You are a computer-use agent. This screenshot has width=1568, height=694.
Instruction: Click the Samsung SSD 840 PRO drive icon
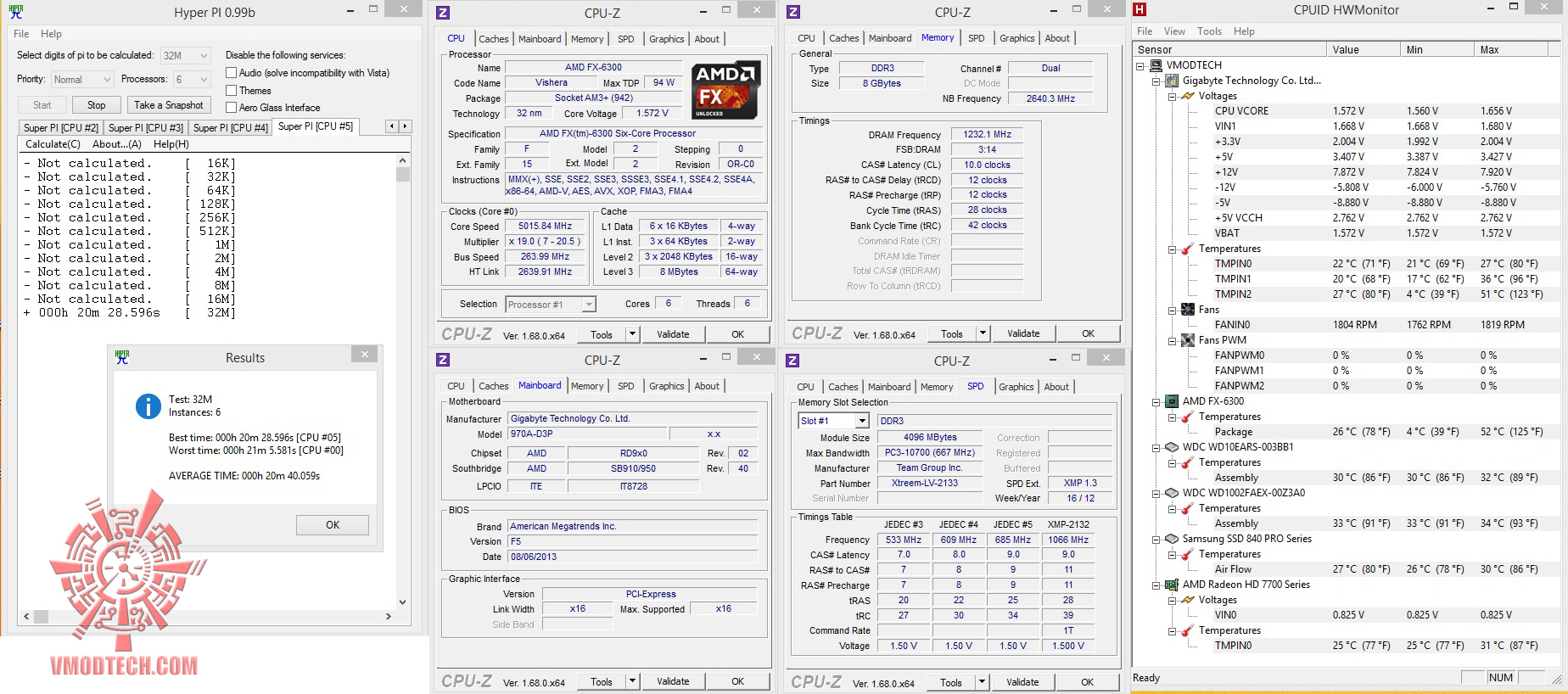tap(1172, 539)
